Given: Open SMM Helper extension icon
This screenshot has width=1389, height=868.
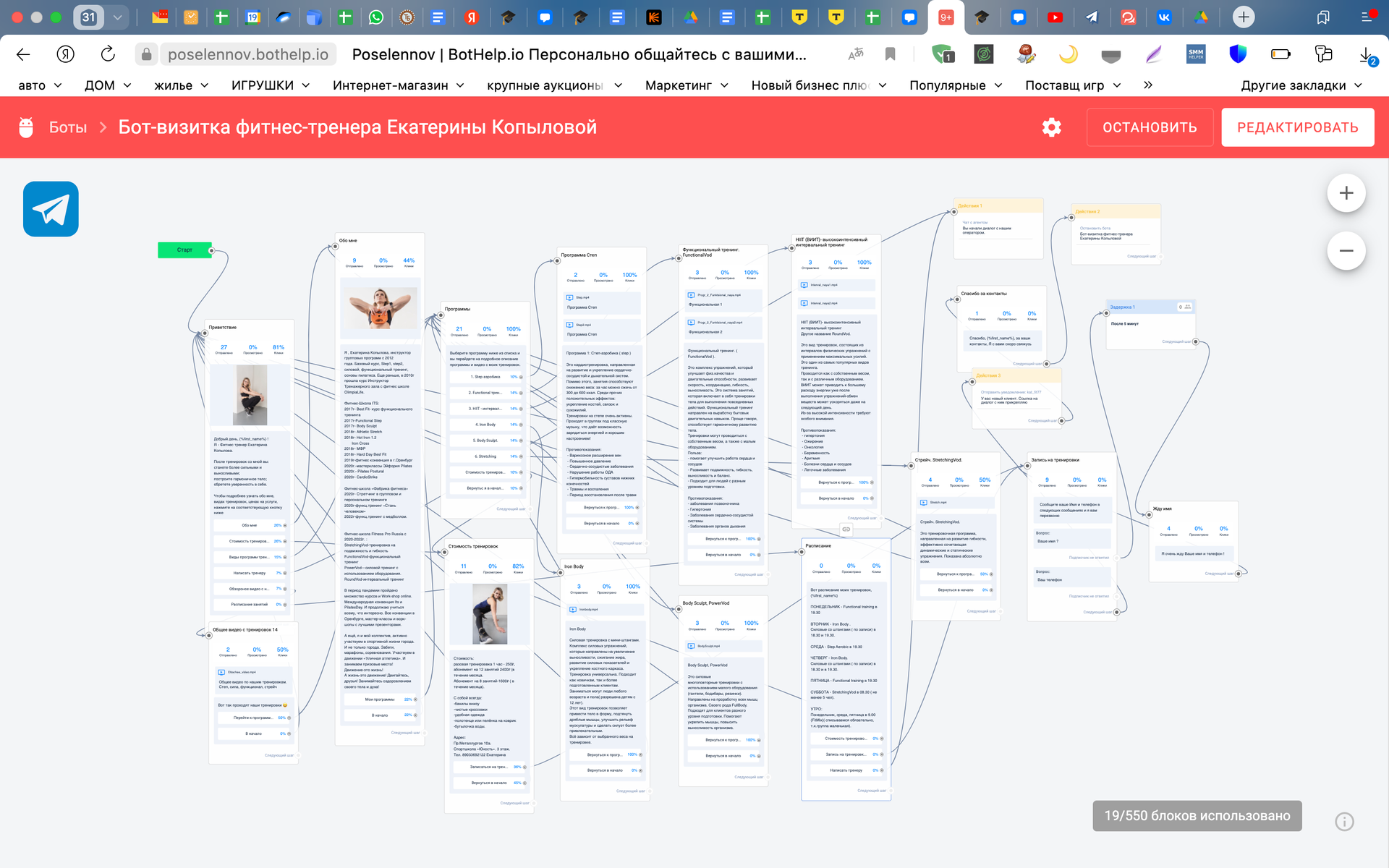Looking at the screenshot, I should (1196, 54).
